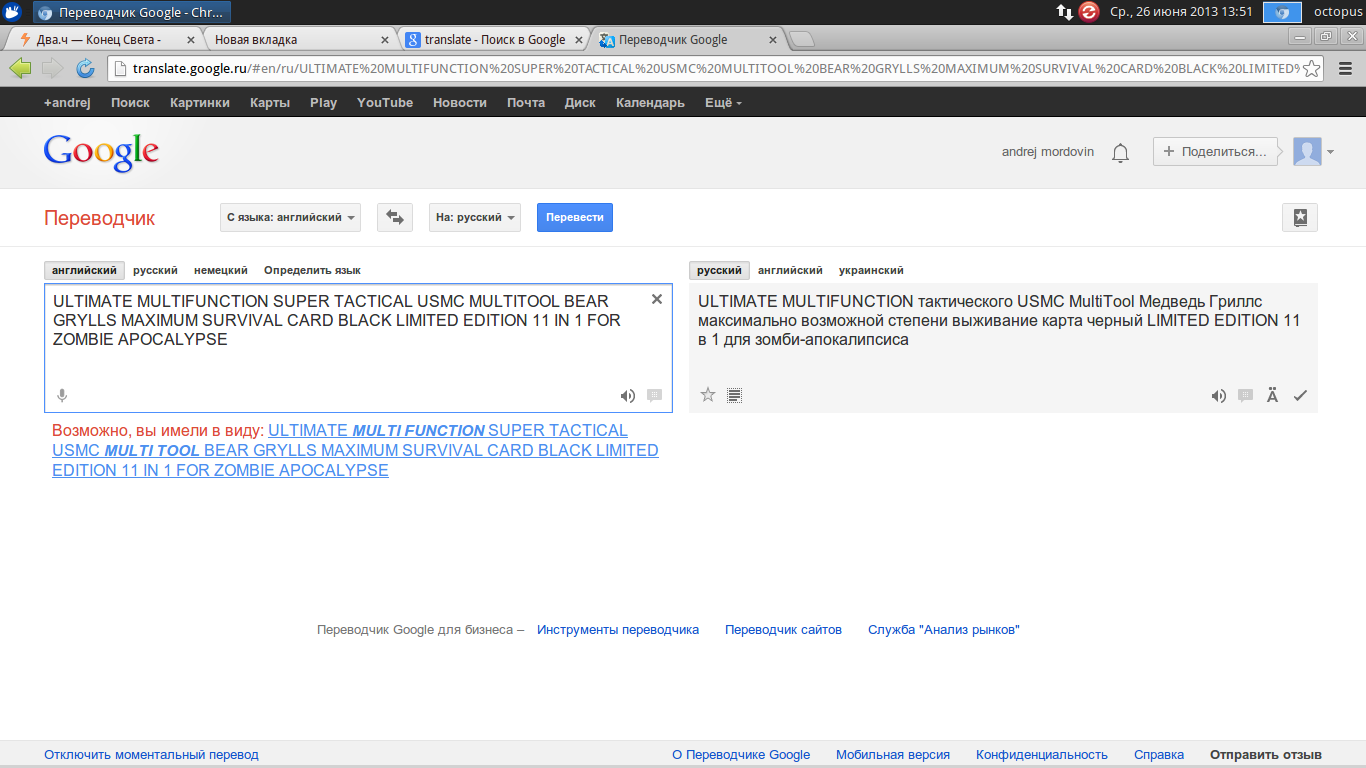Rate translation with checkmark icon
Screen dimensions: 1366x768
(1300, 396)
